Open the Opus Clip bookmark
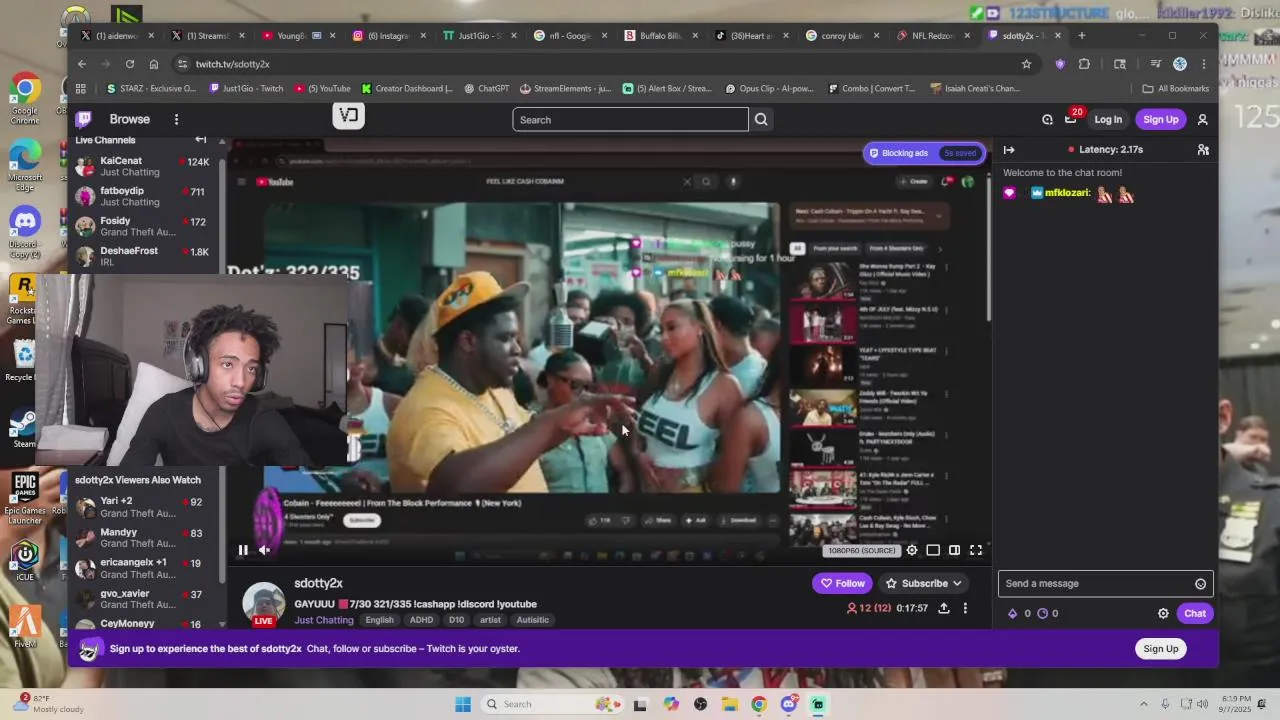The image size is (1280, 720). (769, 88)
